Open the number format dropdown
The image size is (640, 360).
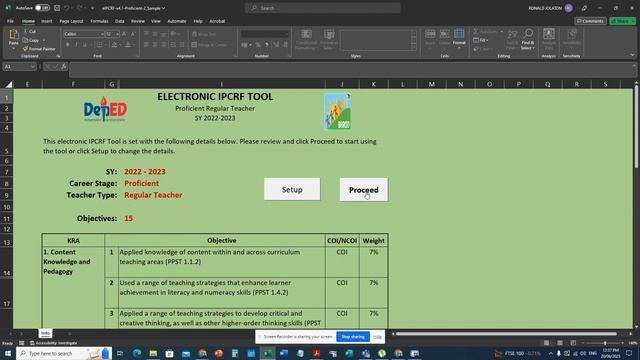click(287, 34)
